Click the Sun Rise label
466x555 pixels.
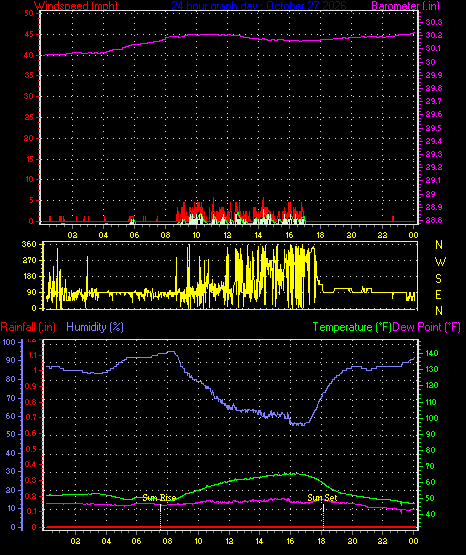click(159, 498)
